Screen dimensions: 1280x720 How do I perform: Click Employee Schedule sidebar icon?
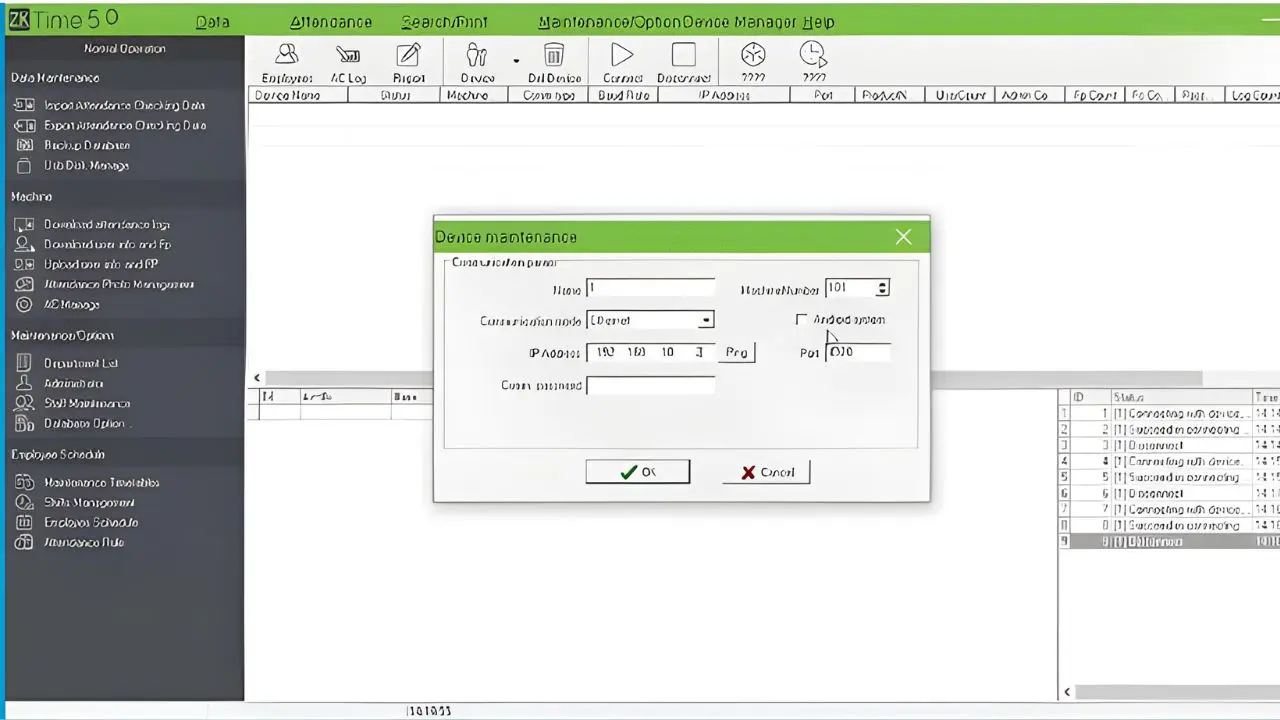click(25, 522)
